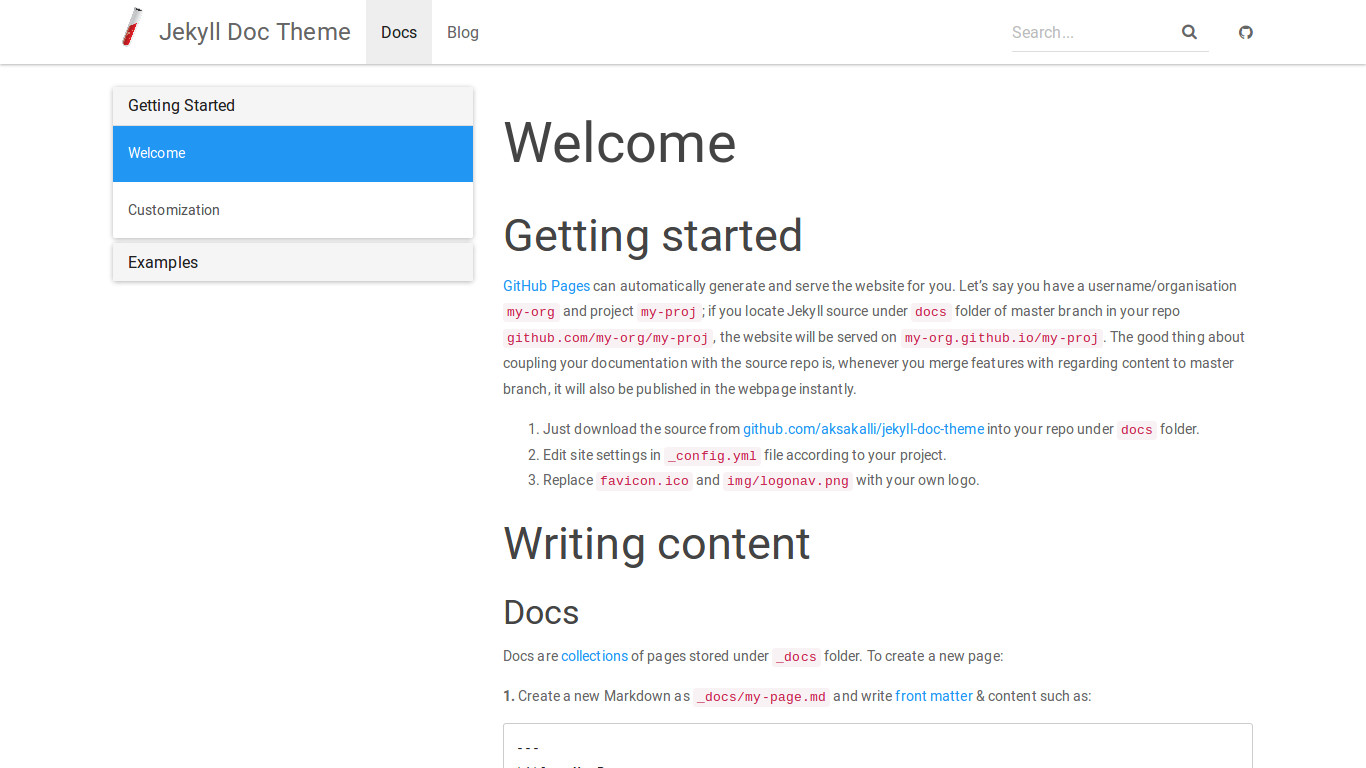
Task: Open the Blog navbar tab
Action: point(462,32)
